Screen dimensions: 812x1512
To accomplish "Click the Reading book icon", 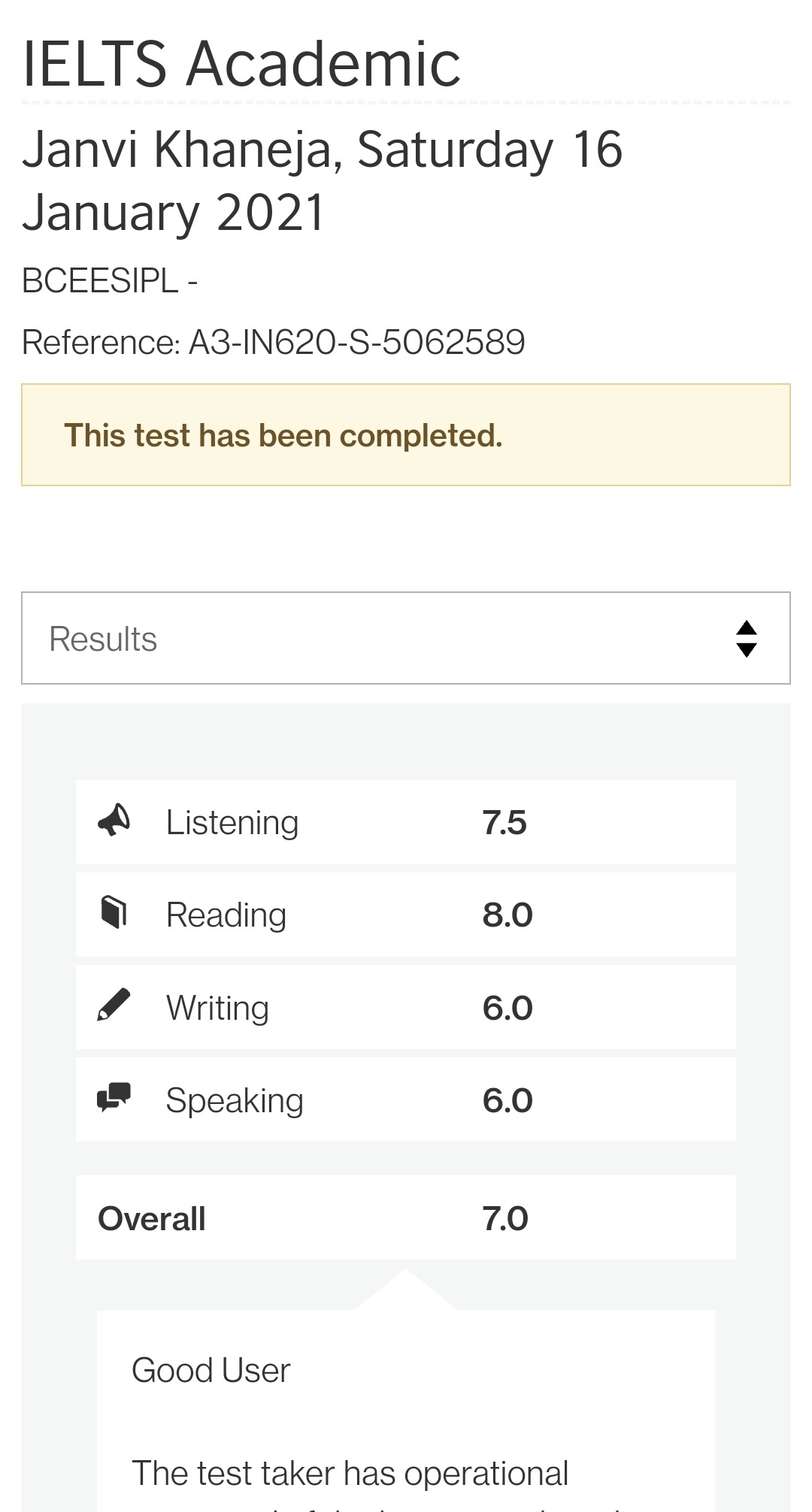I will coord(114,912).
